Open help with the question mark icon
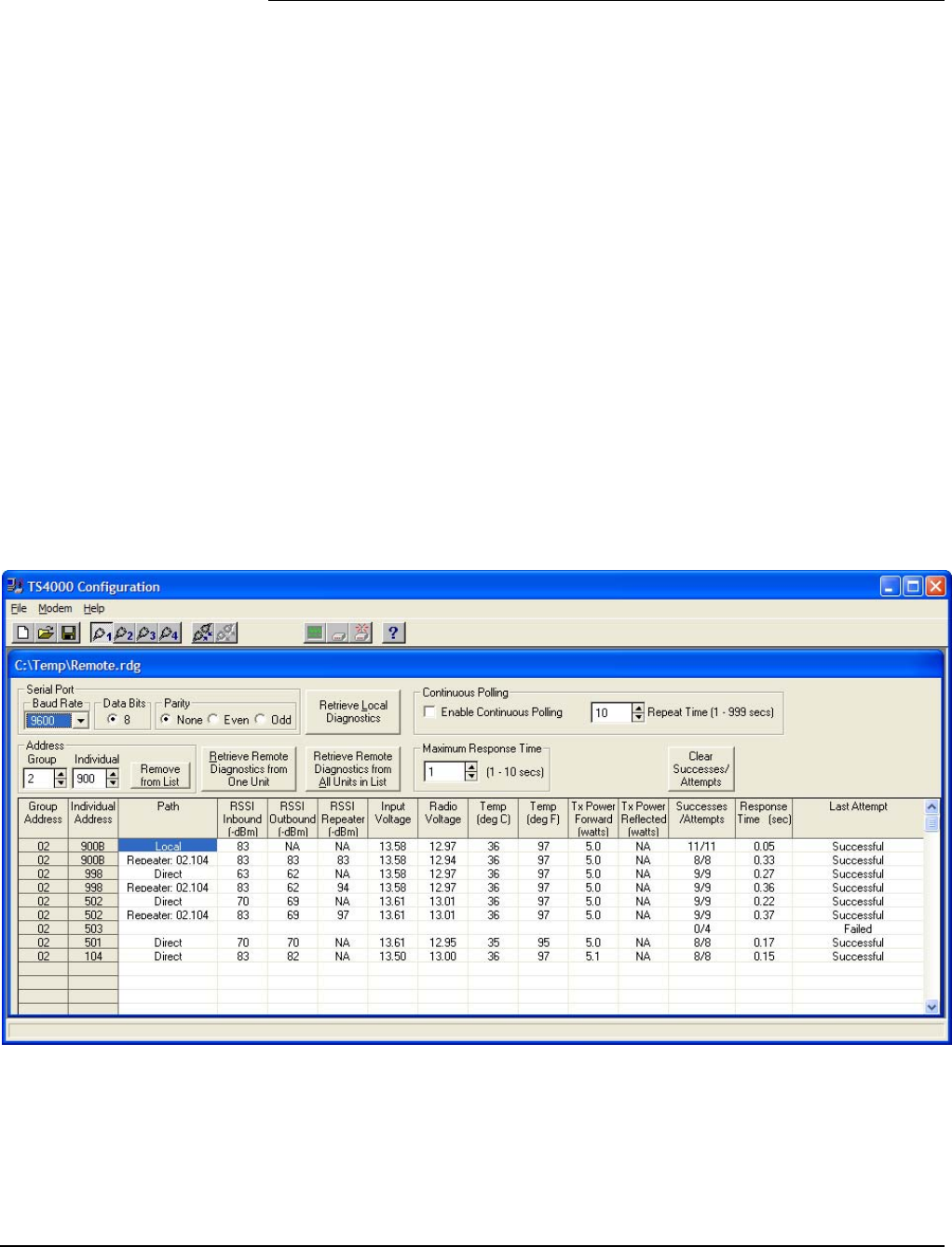This screenshot has height=1247, width=952. point(394,633)
